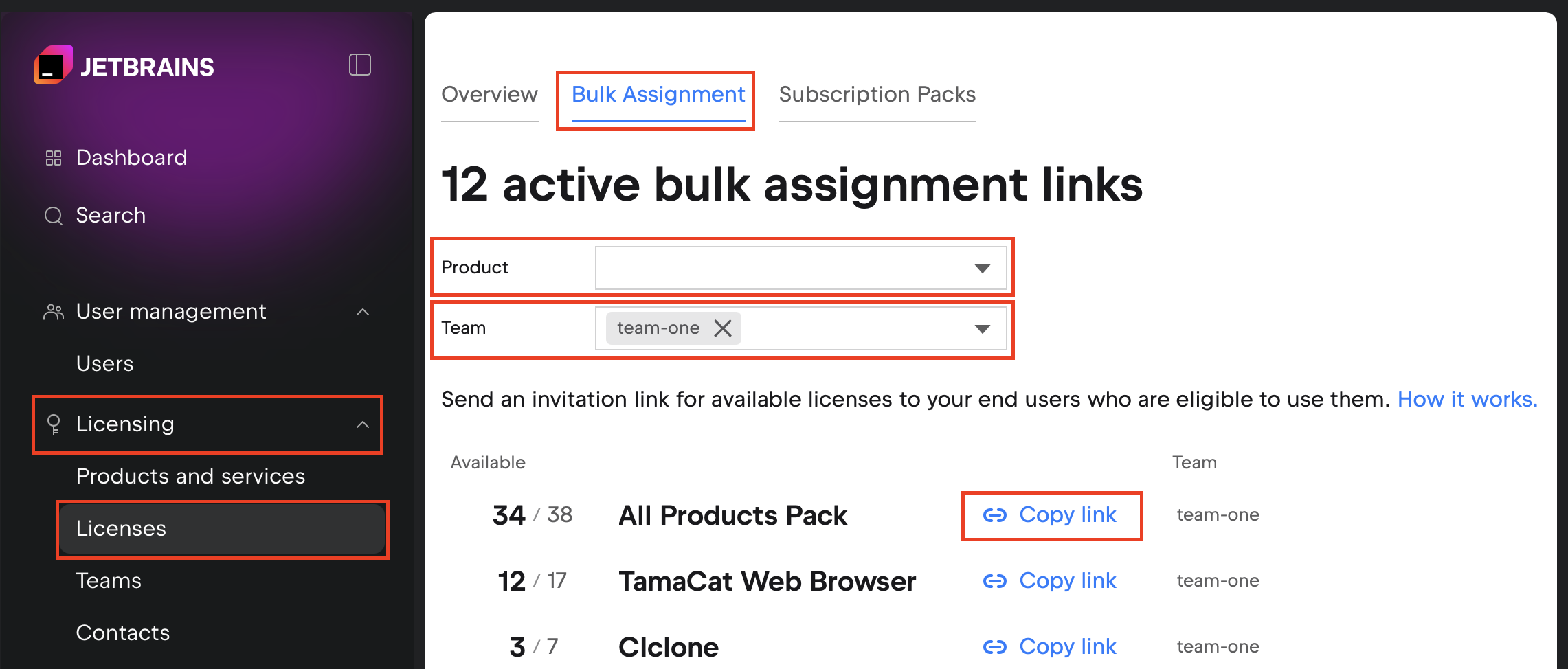Image resolution: width=1568 pixels, height=669 pixels.
Task: Switch to the Subscription Packs tab
Action: pos(877,94)
